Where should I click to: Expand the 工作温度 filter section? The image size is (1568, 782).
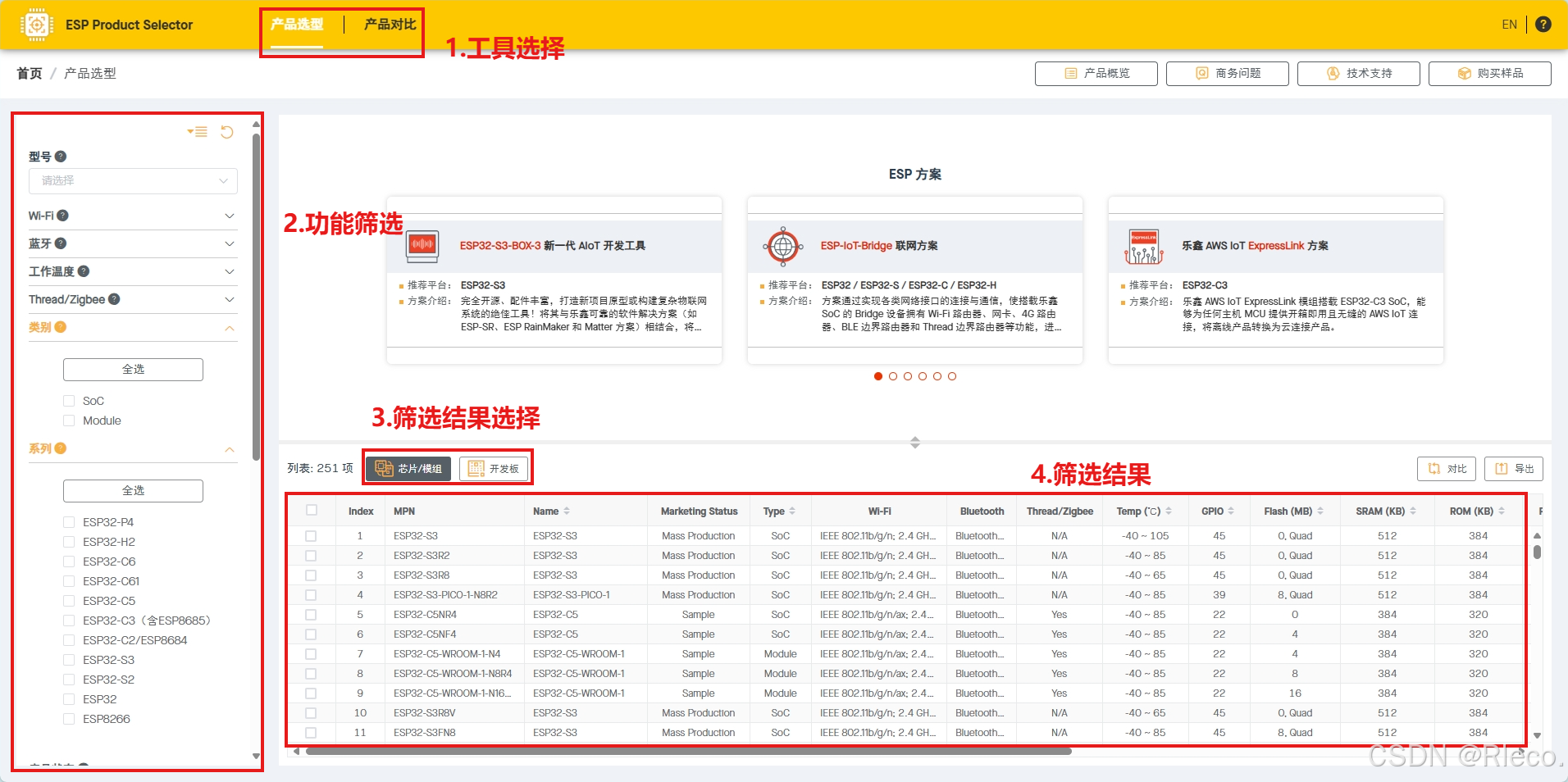point(230,271)
